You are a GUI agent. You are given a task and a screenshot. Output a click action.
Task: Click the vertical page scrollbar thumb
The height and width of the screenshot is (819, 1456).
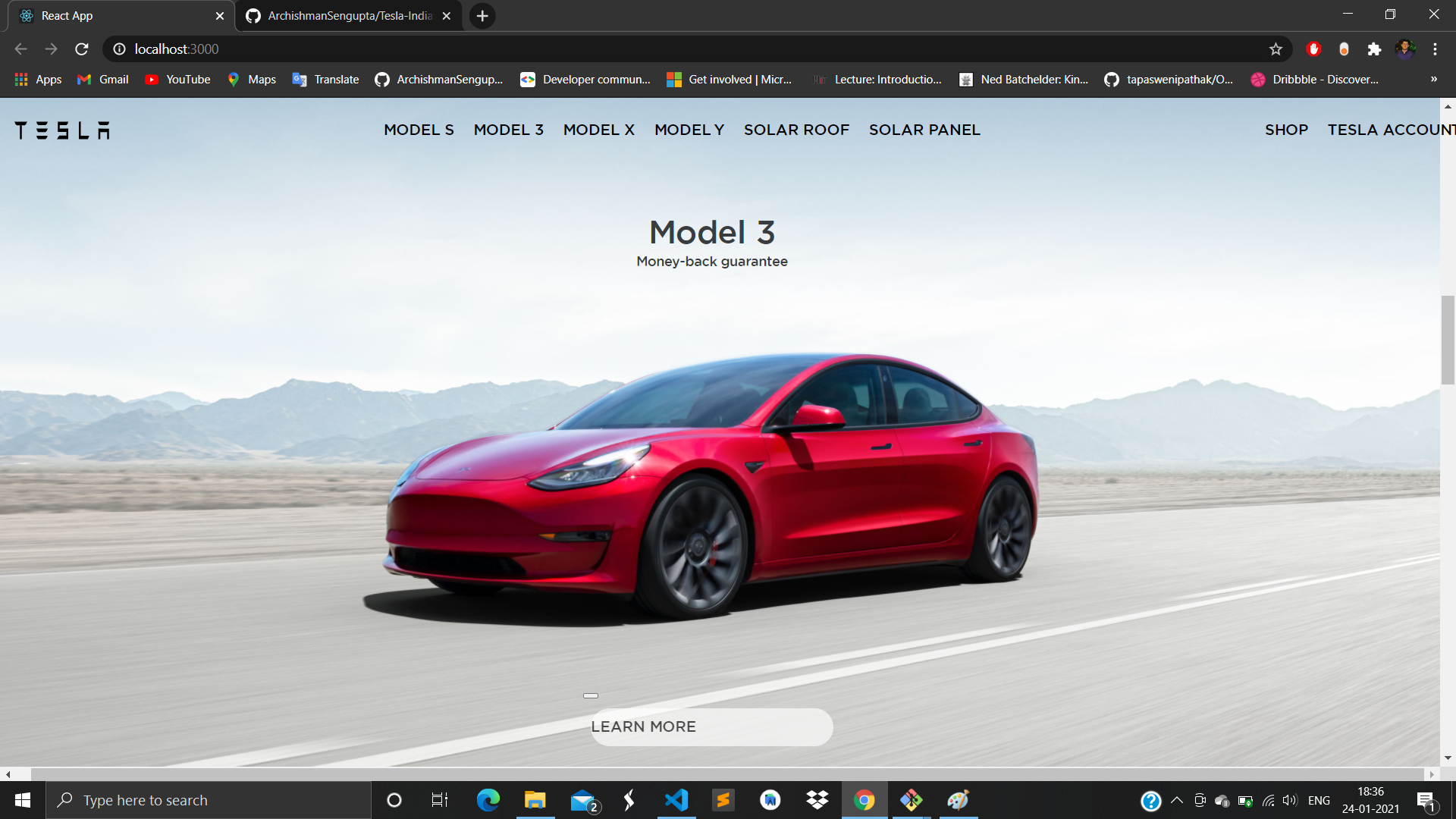(1448, 340)
